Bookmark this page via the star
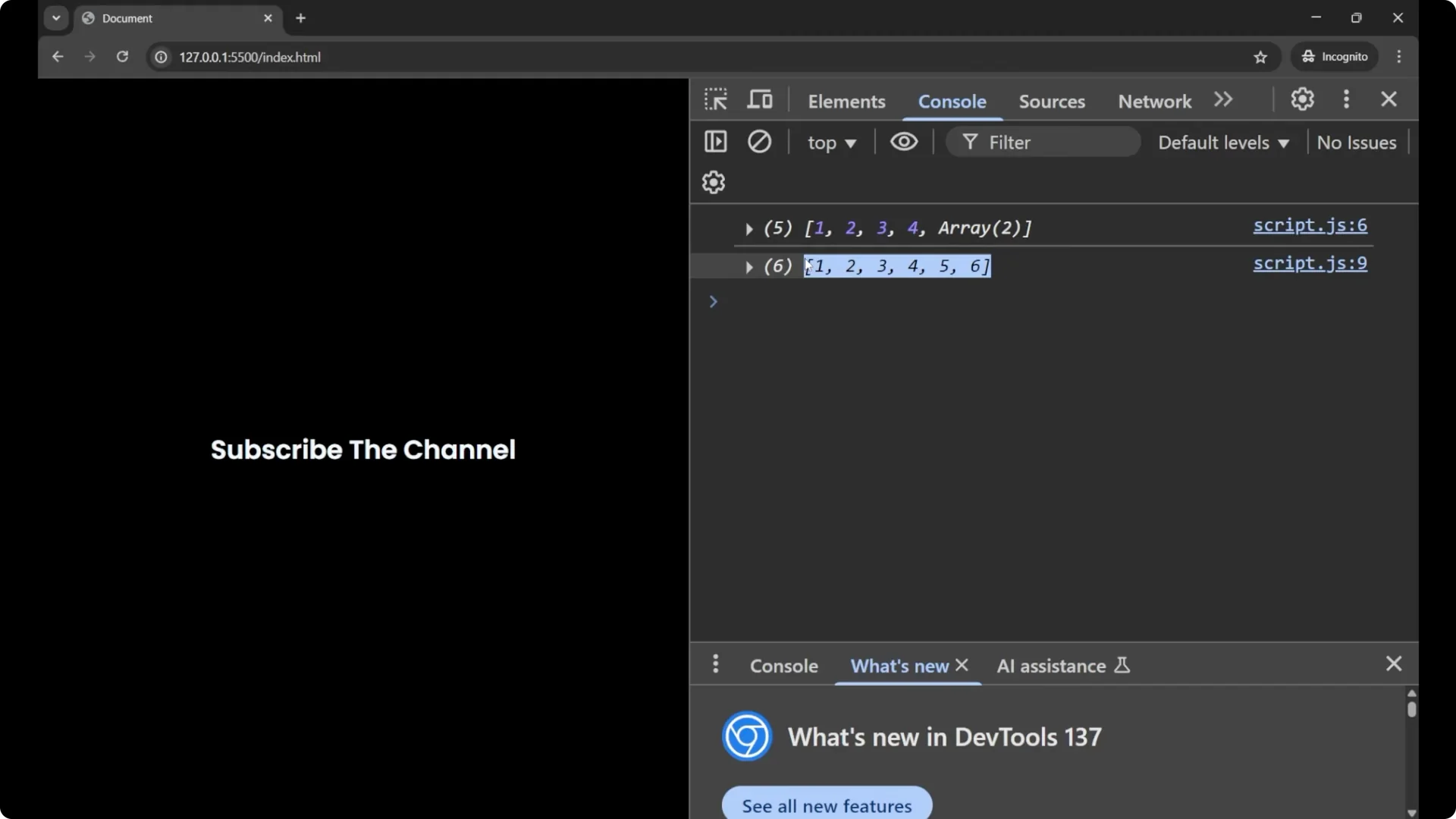The image size is (1456, 819). [1261, 57]
